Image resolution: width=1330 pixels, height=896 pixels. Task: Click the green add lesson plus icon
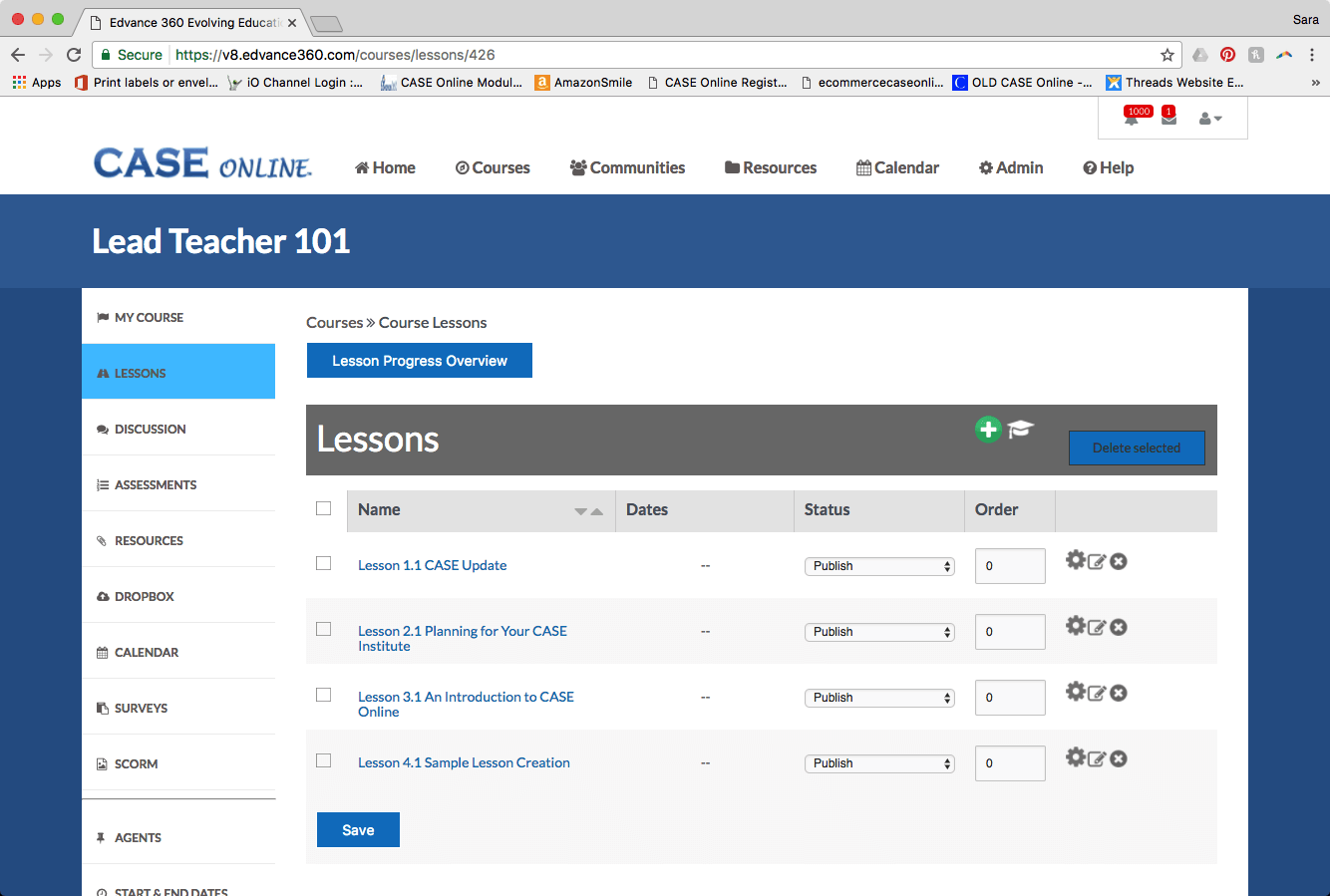tap(988, 430)
